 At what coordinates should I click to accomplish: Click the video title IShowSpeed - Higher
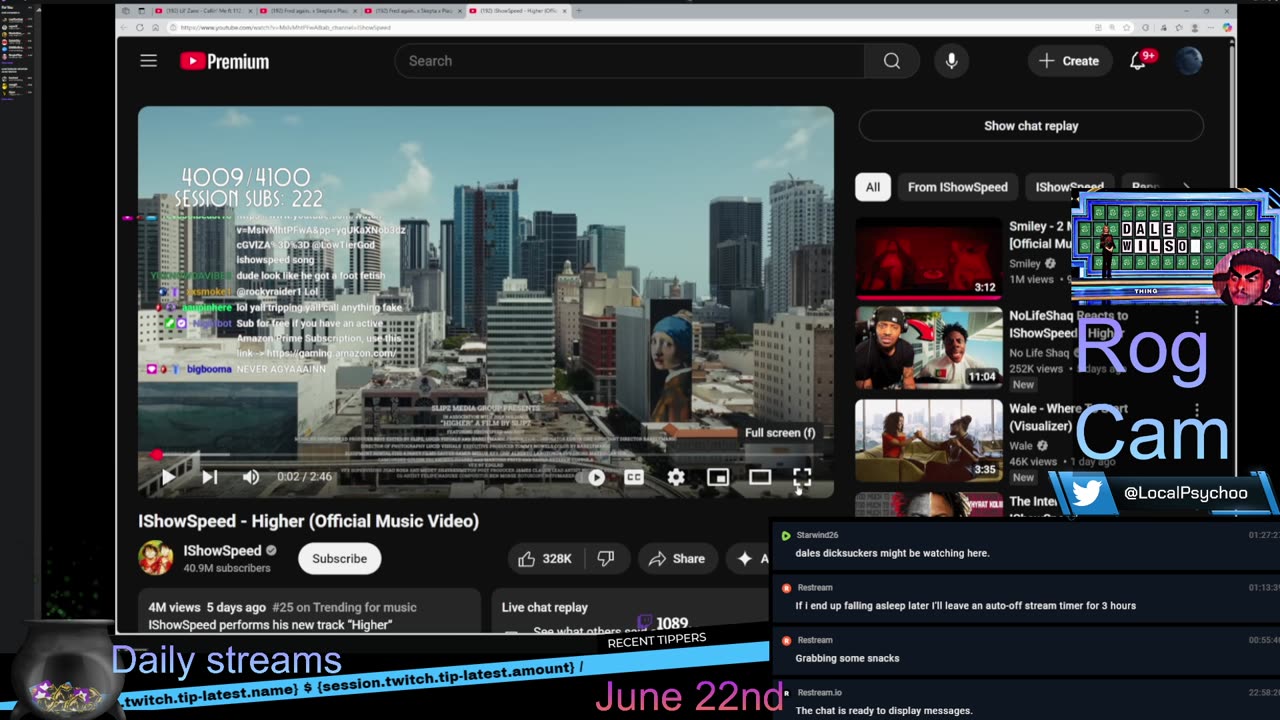point(308,521)
